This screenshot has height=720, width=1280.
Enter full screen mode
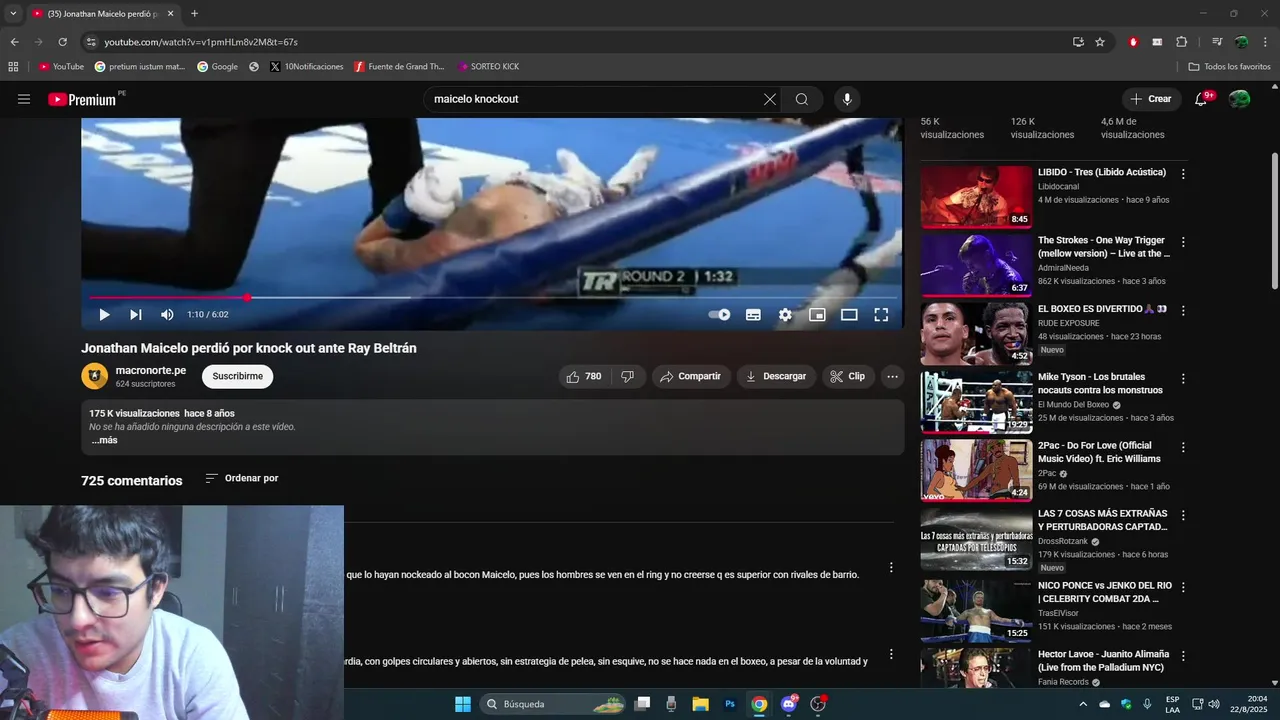tap(881, 314)
